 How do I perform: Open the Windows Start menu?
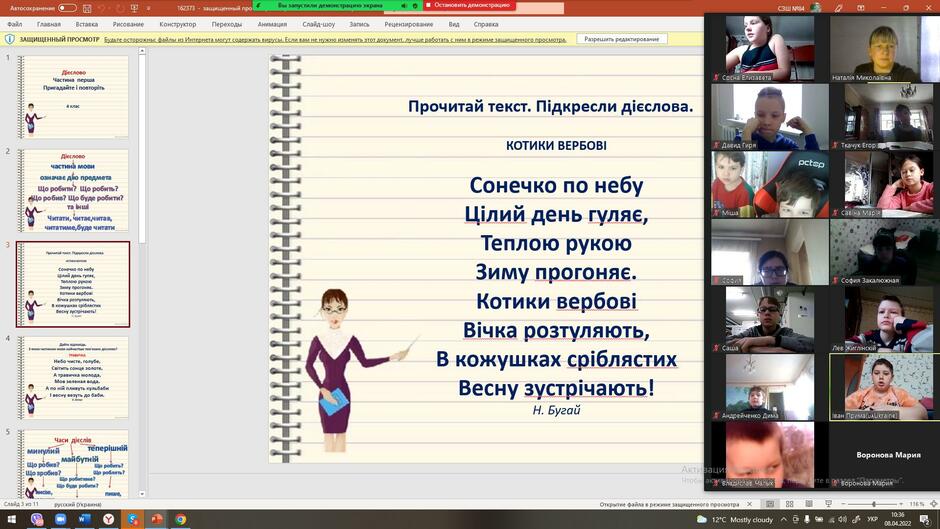tap(11, 519)
